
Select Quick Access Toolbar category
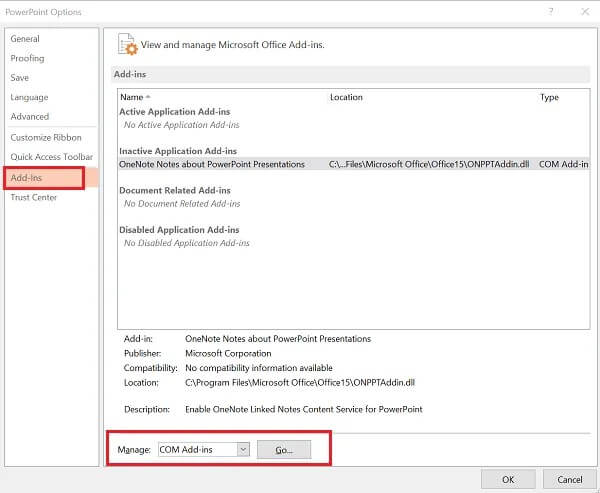51,157
